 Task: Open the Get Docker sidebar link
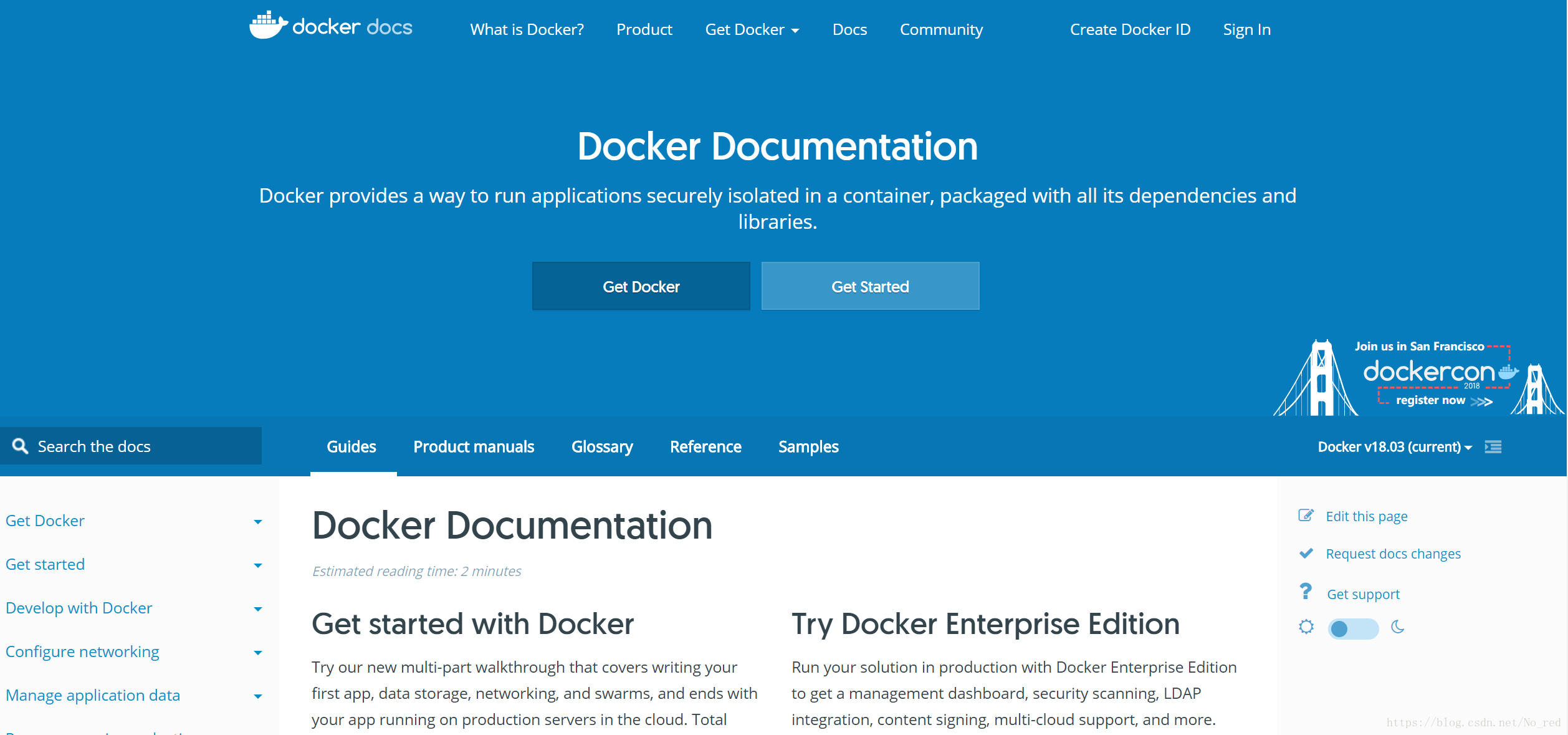click(45, 521)
